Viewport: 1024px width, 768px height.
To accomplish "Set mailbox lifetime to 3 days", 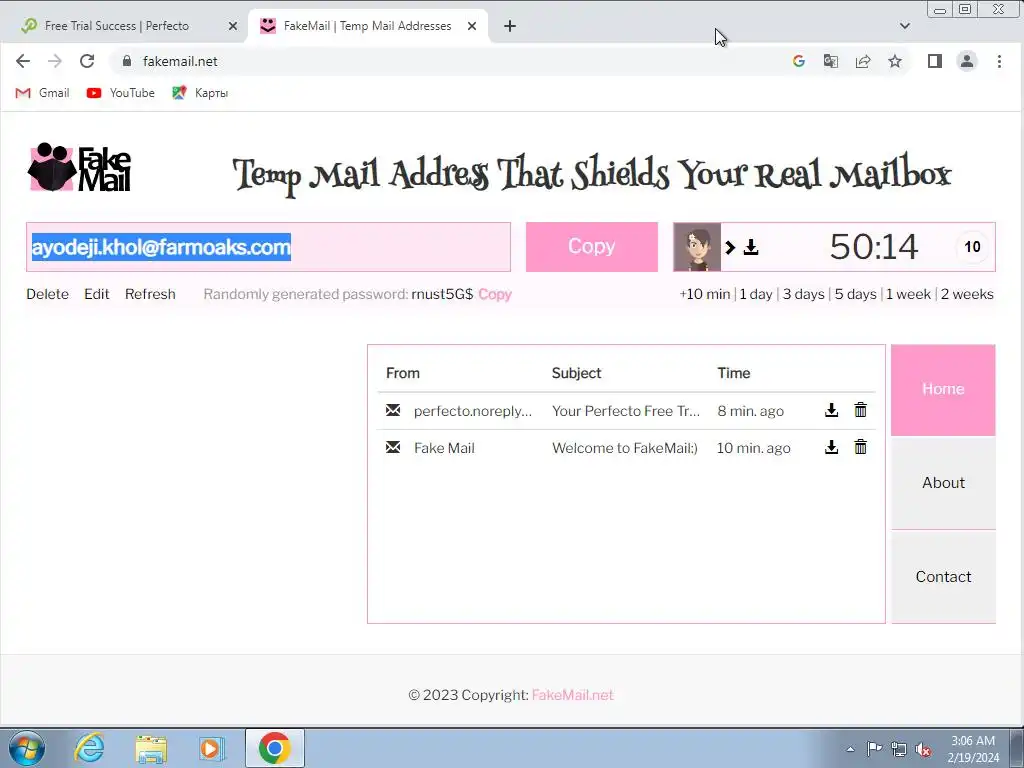I will click(803, 294).
